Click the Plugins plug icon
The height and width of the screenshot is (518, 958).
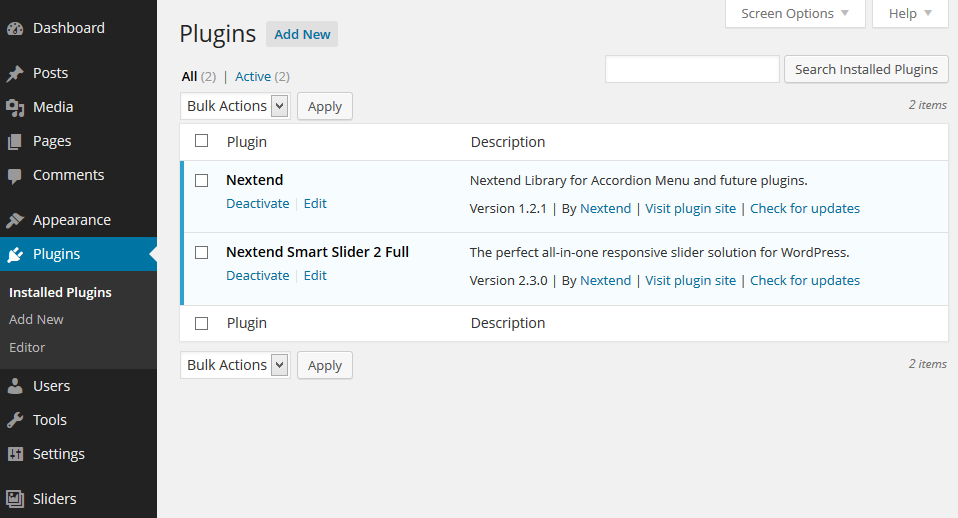click(x=15, y=254)
